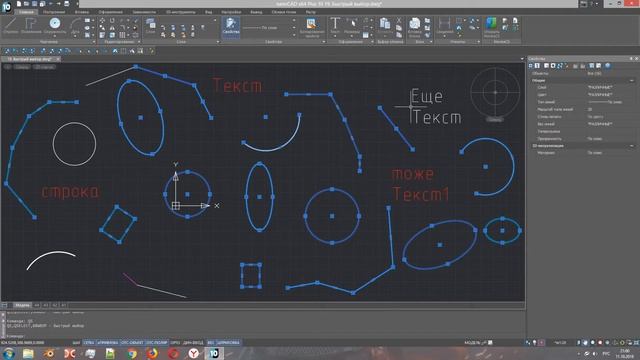Switch to the Вставка ribbon tab

(82, 12)
